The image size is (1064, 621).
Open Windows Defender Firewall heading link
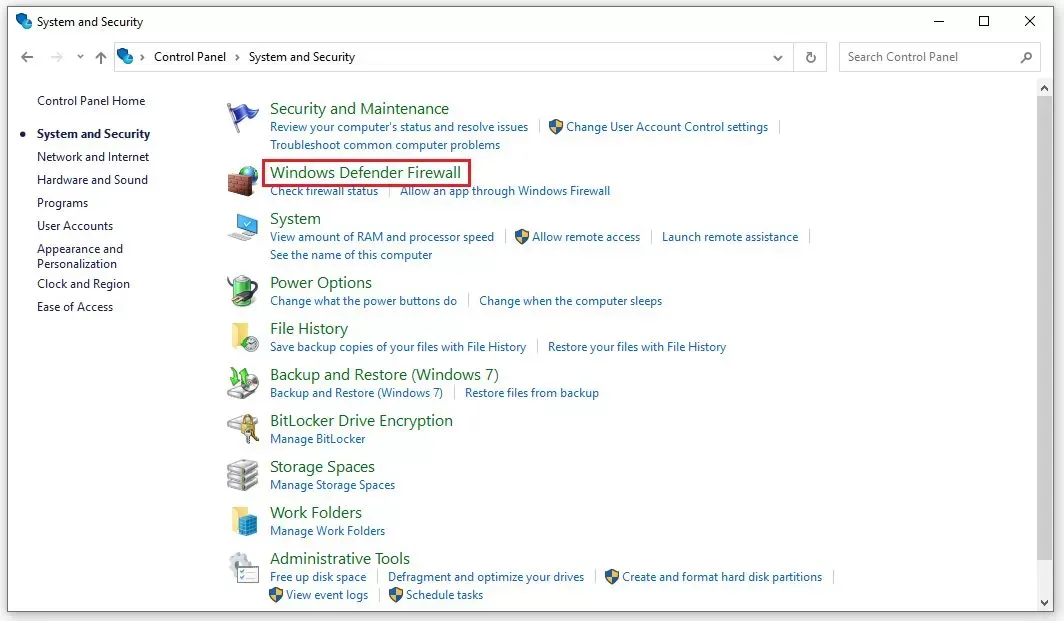365,173
